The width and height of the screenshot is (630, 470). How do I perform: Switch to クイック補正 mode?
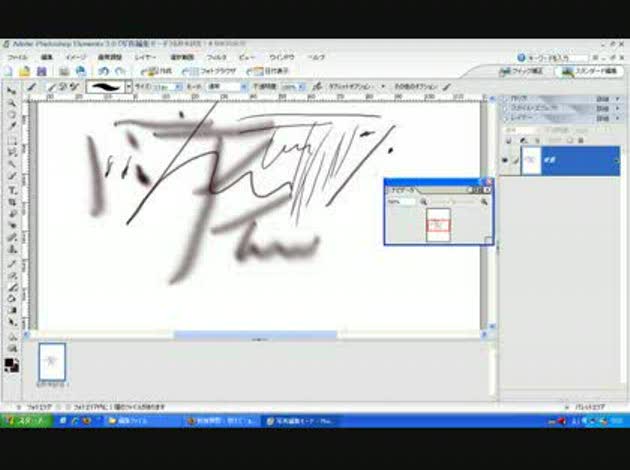click(x=521, y=72)
